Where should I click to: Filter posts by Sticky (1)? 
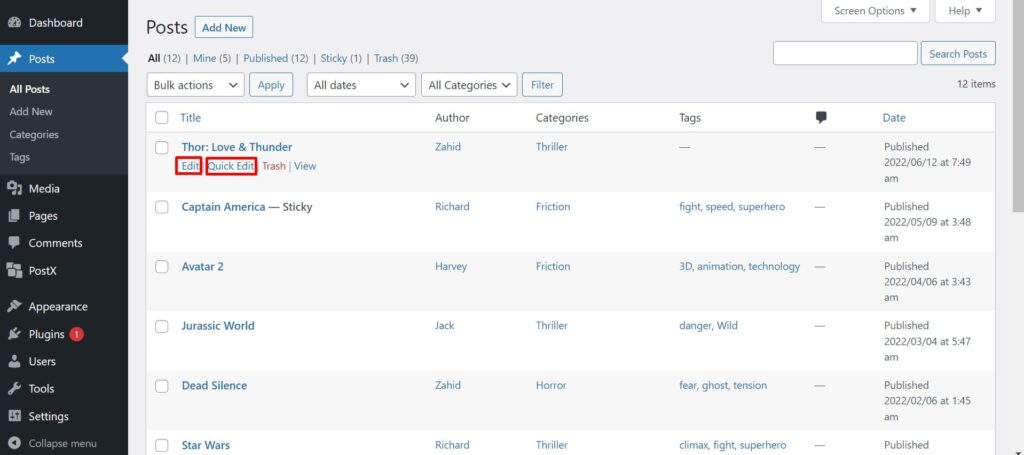click(x=341, y=59)
